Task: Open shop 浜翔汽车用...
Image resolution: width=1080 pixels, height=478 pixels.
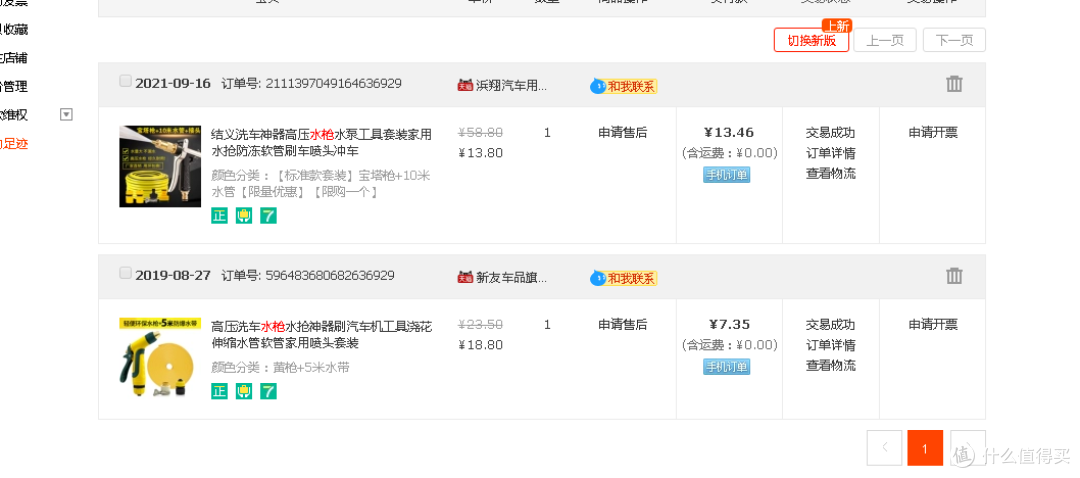Action: [x=512, y=86]
